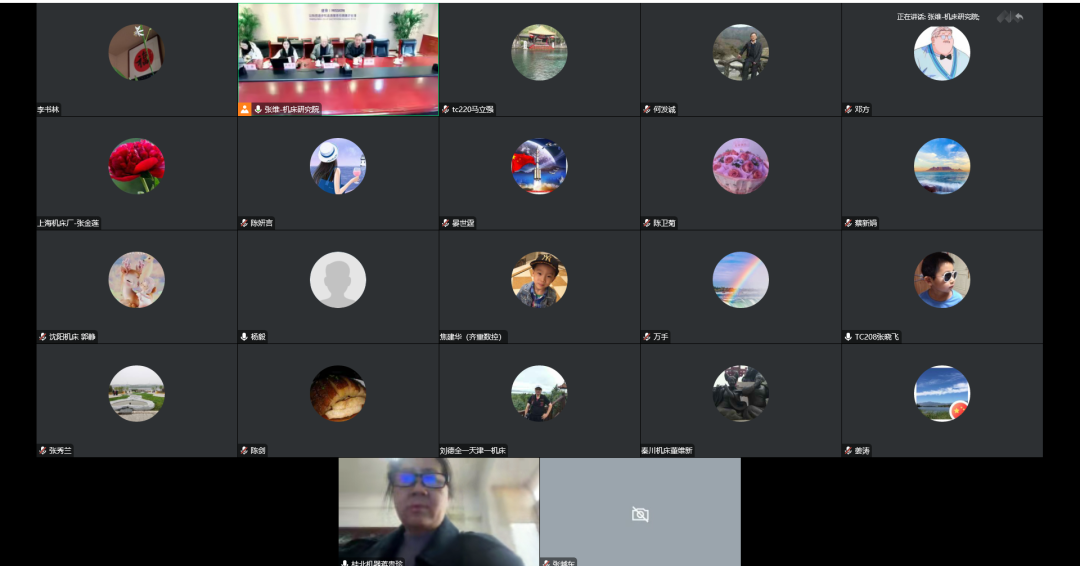Click 李书林's lily avatar

(136, 52)
